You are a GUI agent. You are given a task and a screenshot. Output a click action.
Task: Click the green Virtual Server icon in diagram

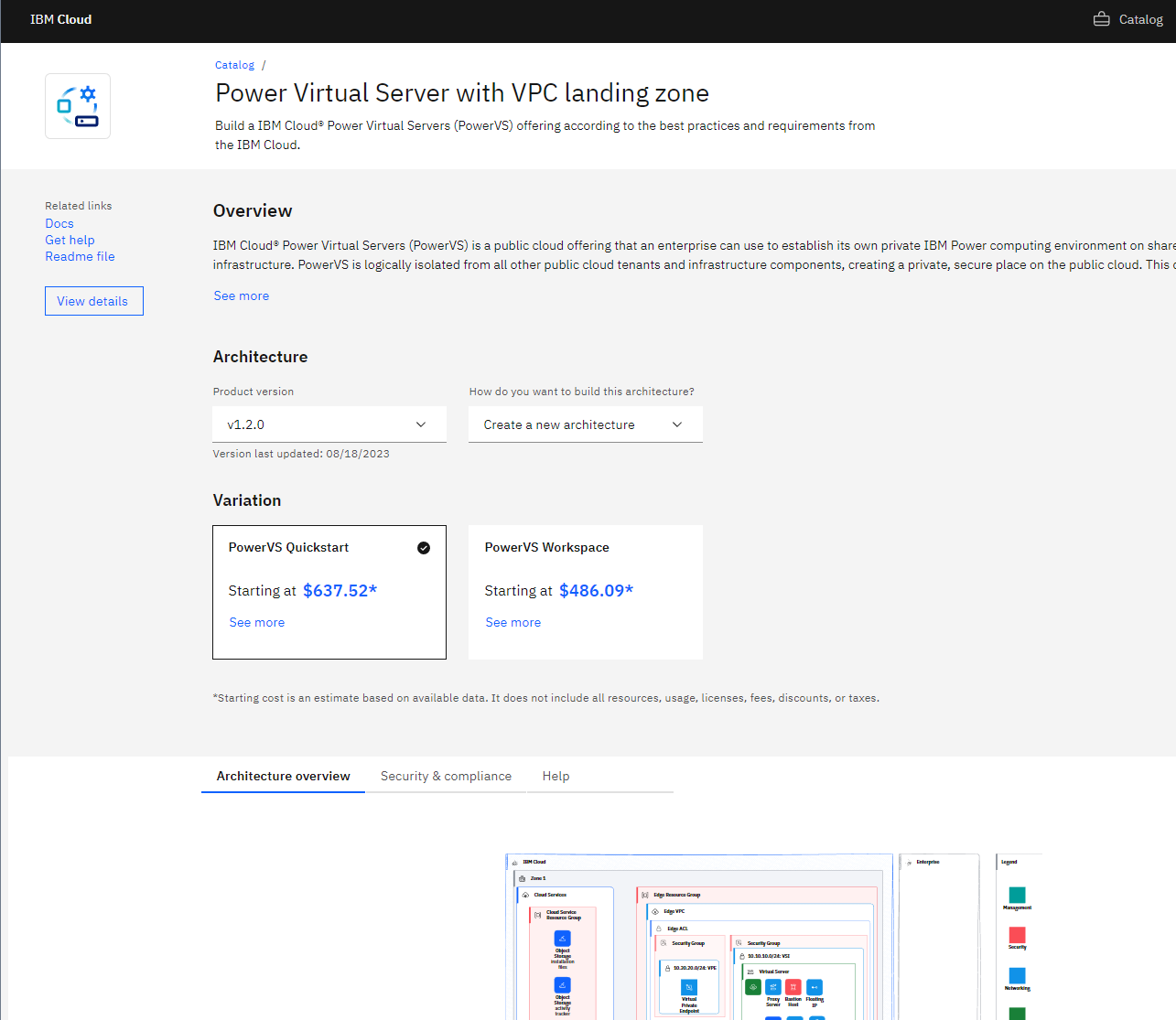(752, 987)
